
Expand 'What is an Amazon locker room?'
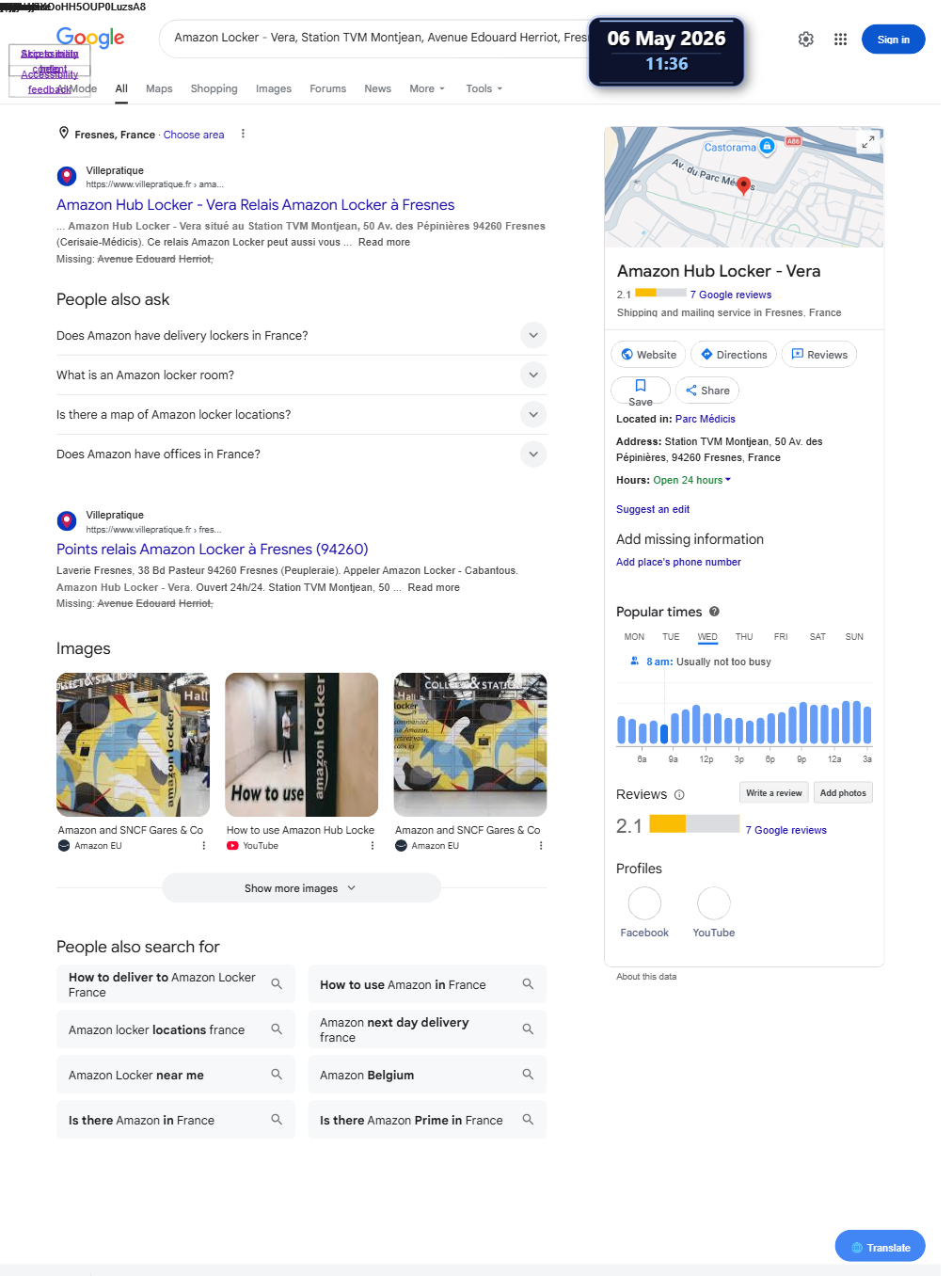(301, 375)
